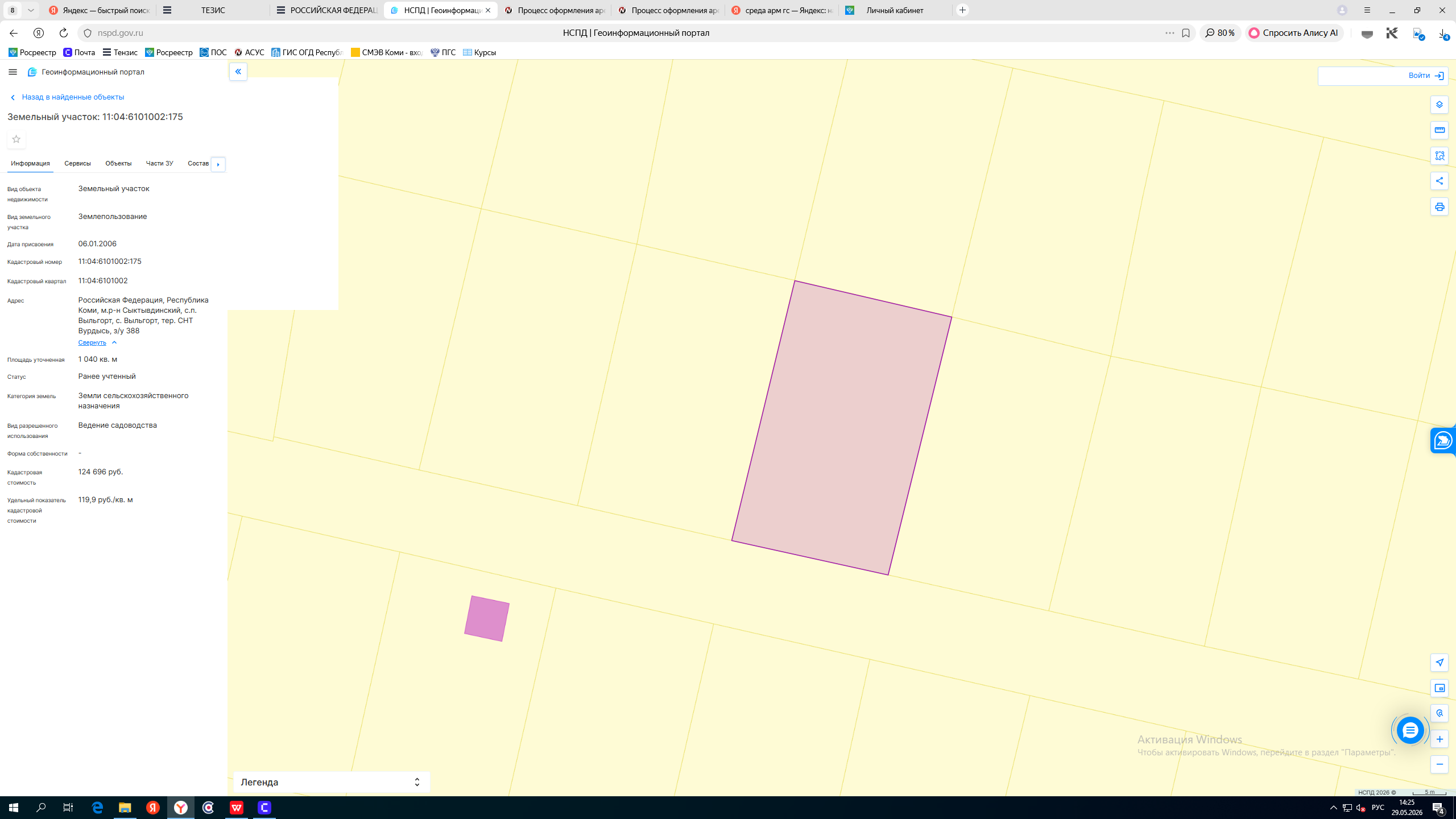Open the ГИС ОГД bookmark
Image resolution: width=1456 pixels, height=819 pixels.
[x=307, y=52]
